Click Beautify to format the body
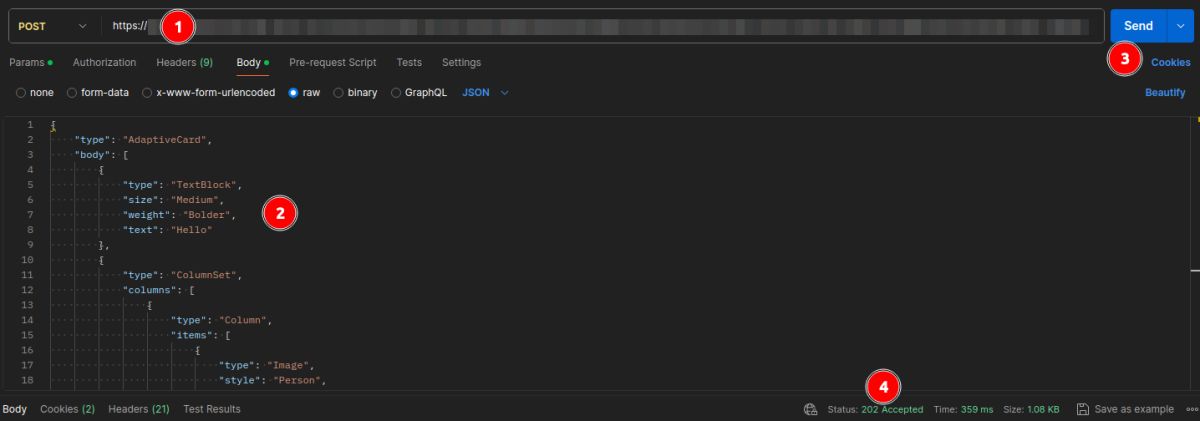Viewport: 1200px width, 421px height. tap(1164, 92)
